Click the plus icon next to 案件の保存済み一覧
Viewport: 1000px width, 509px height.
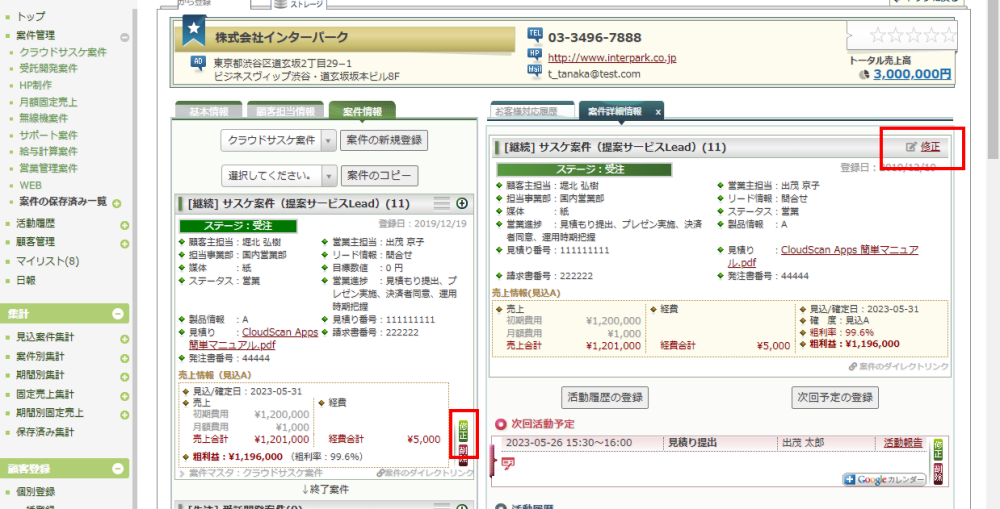pos(117,203)
